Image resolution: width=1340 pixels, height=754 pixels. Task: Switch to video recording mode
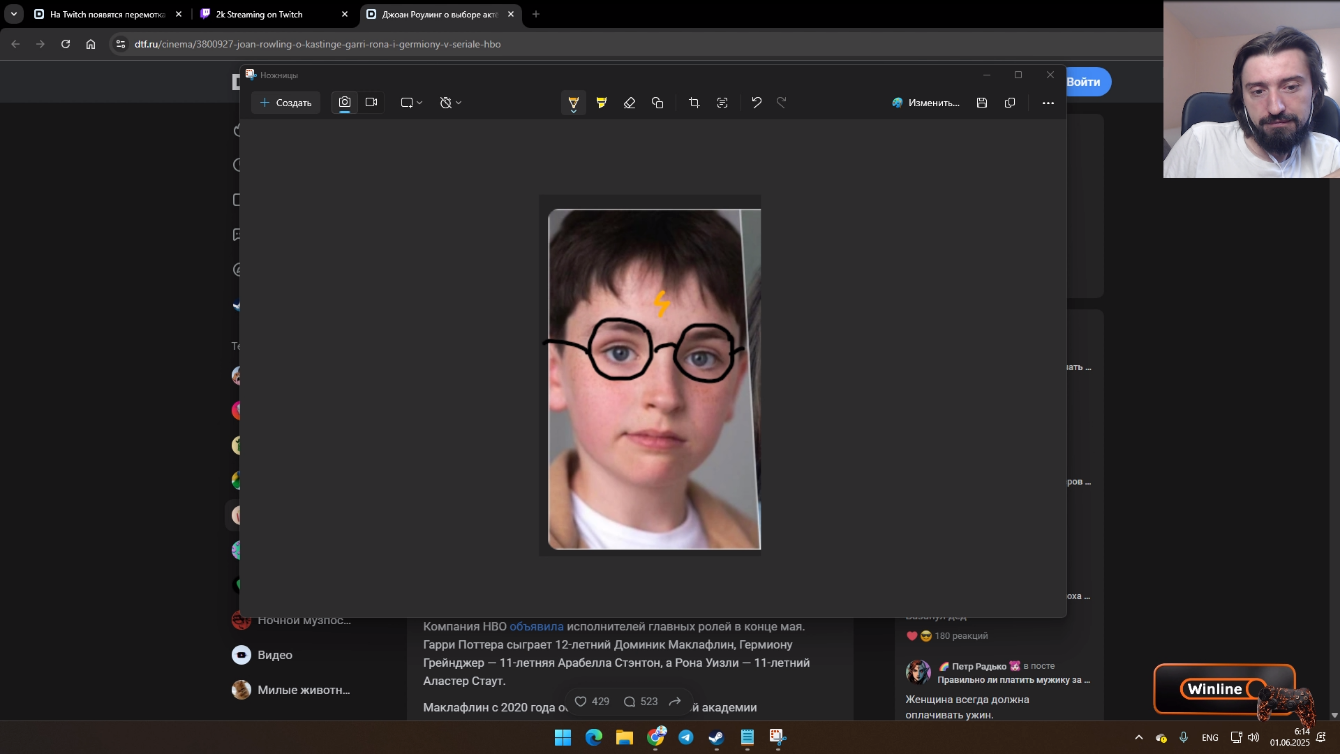[371, 103]
